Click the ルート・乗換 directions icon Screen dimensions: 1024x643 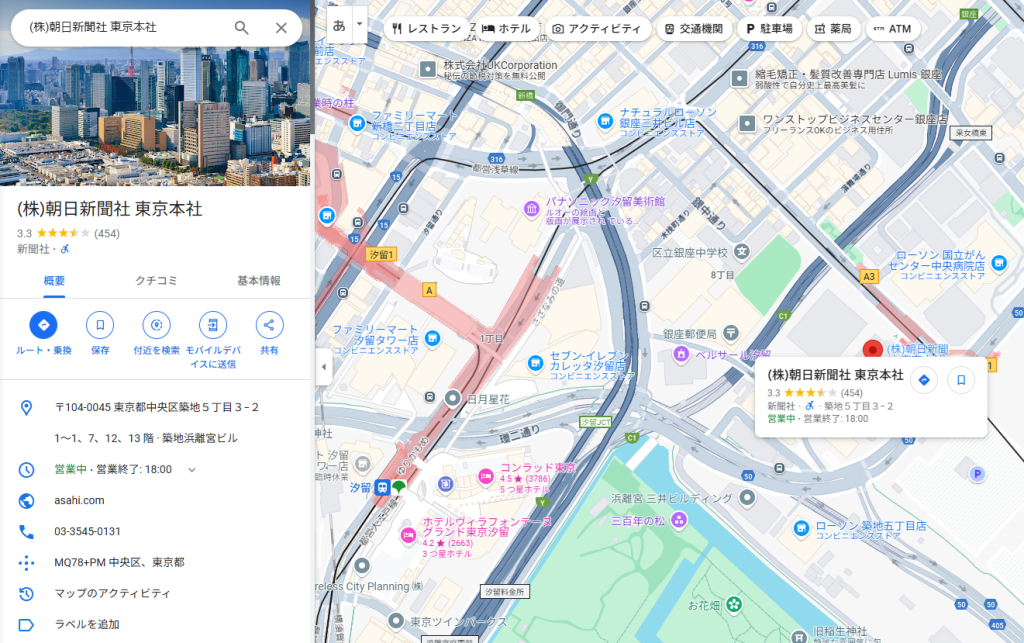click(44, 325)
